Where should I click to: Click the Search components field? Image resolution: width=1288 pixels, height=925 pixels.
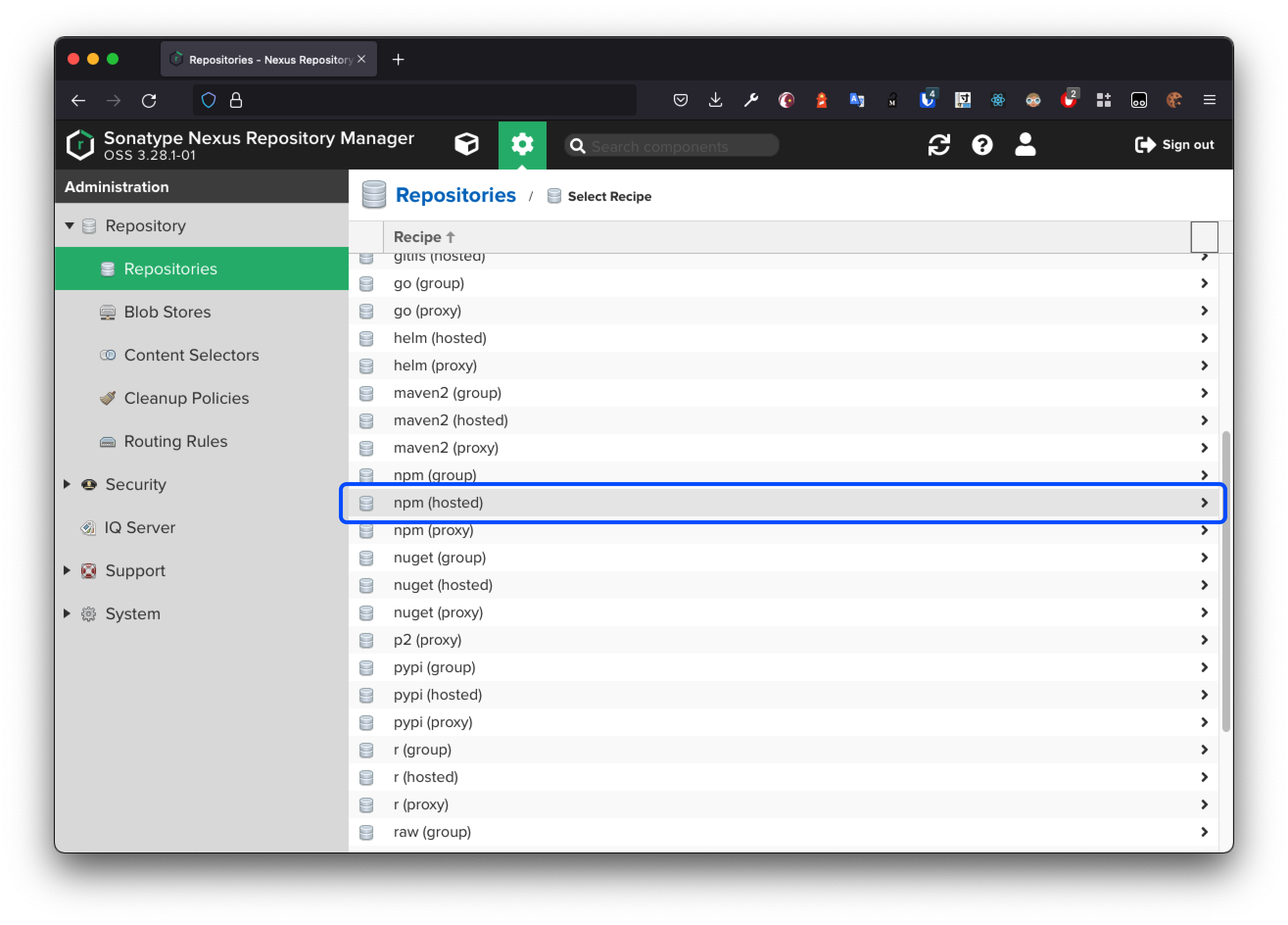point(671,146)
